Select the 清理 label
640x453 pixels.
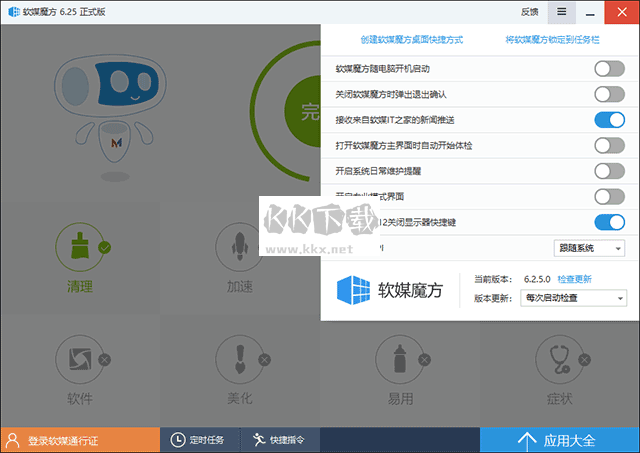pyautogui.click(x=80, y=286)
